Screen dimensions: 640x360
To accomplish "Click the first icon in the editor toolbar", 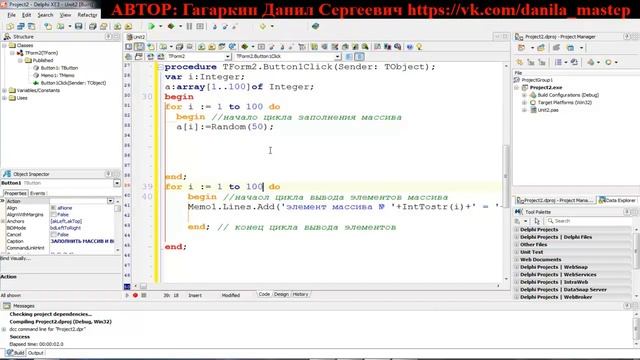I will tap(129, 47).
